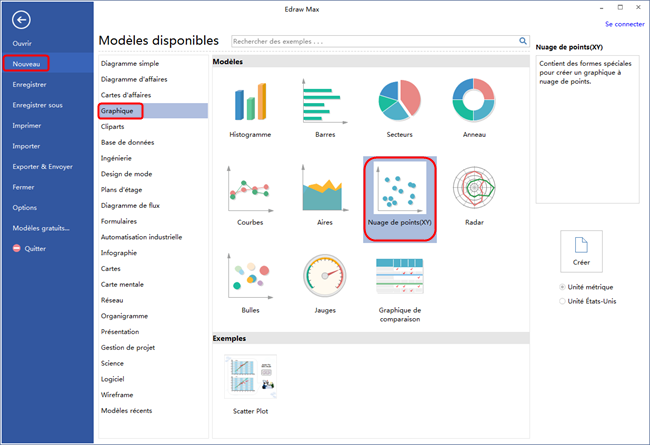Click the search magnifier icon
Viewport: 650px width, 445px height.
pyautogui.click(x=523, y=41)
